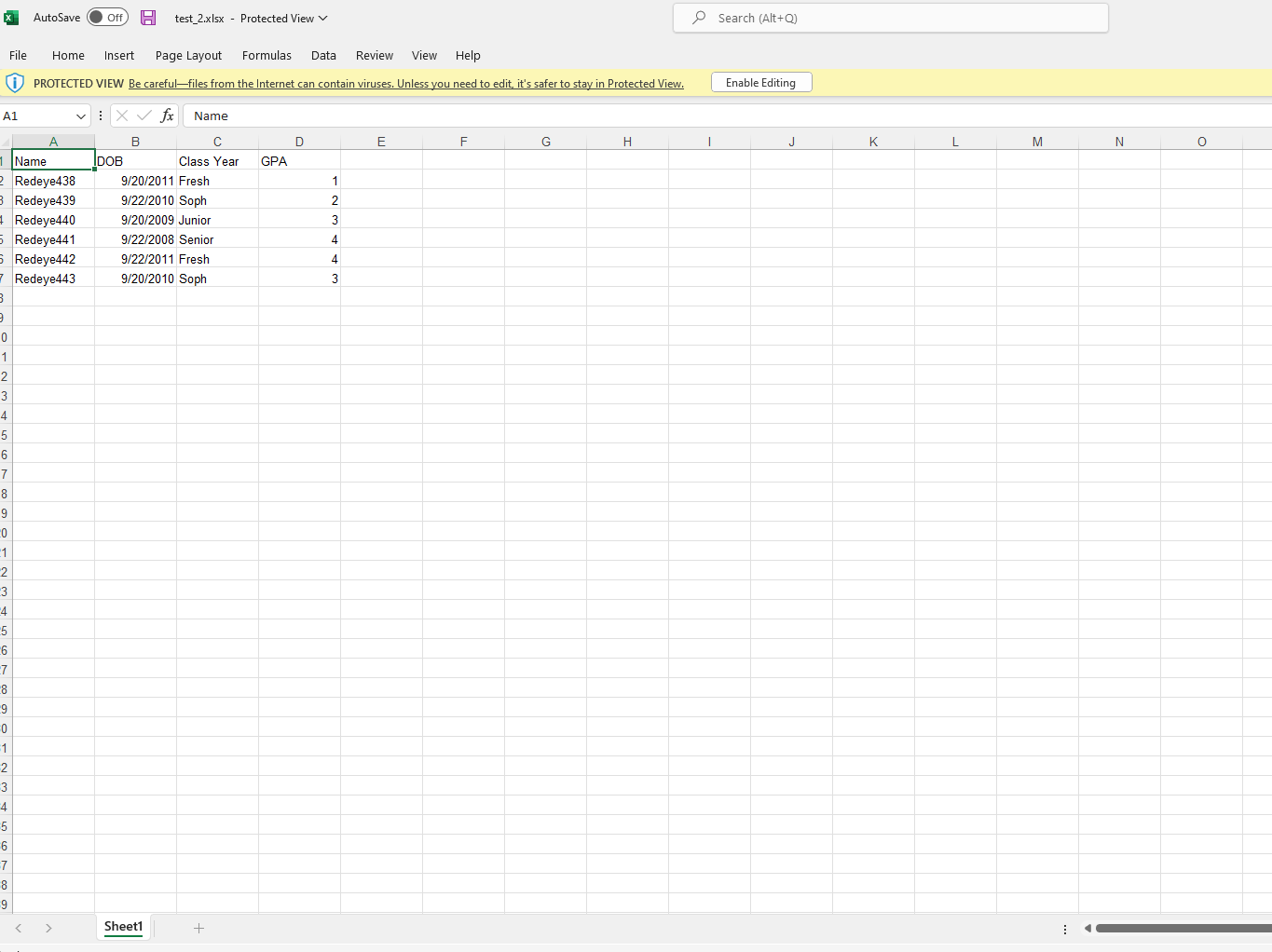Select cell containing Redeye443
Viewport: 1272px width, 952px height.
click(53, 278)
